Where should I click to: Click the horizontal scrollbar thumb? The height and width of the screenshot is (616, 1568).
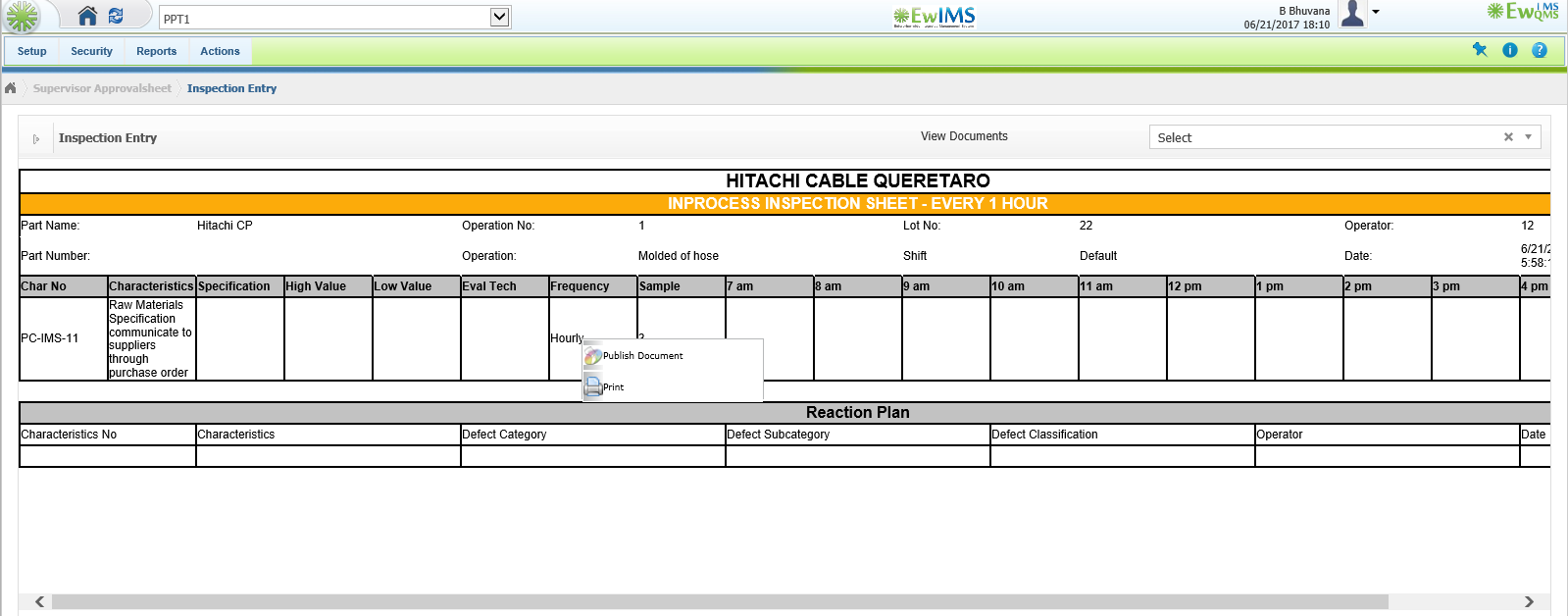tap(720, 601)
